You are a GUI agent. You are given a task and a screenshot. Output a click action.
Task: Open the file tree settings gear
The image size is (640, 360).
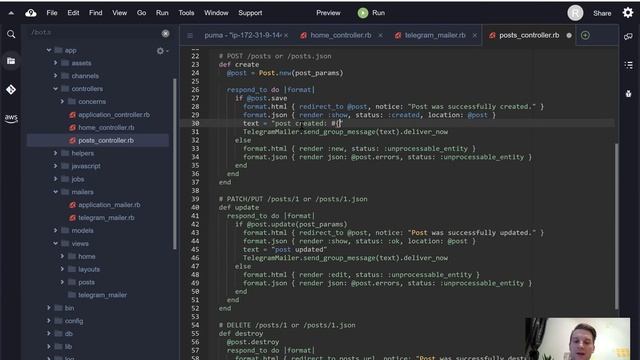(x=160, y=51)
